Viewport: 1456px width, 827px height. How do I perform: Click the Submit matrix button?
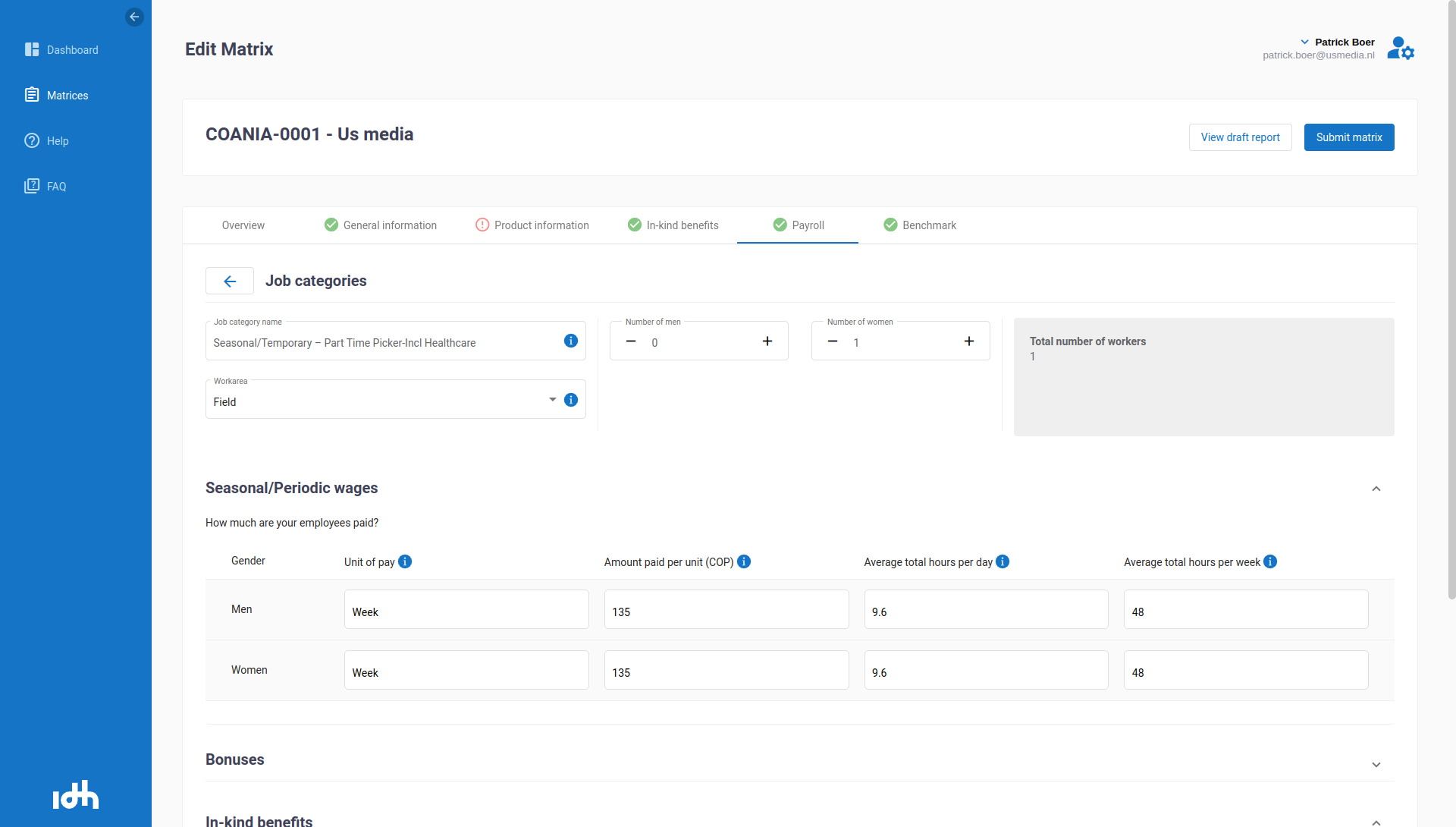pyautogui.click(x=1349, y=137)
